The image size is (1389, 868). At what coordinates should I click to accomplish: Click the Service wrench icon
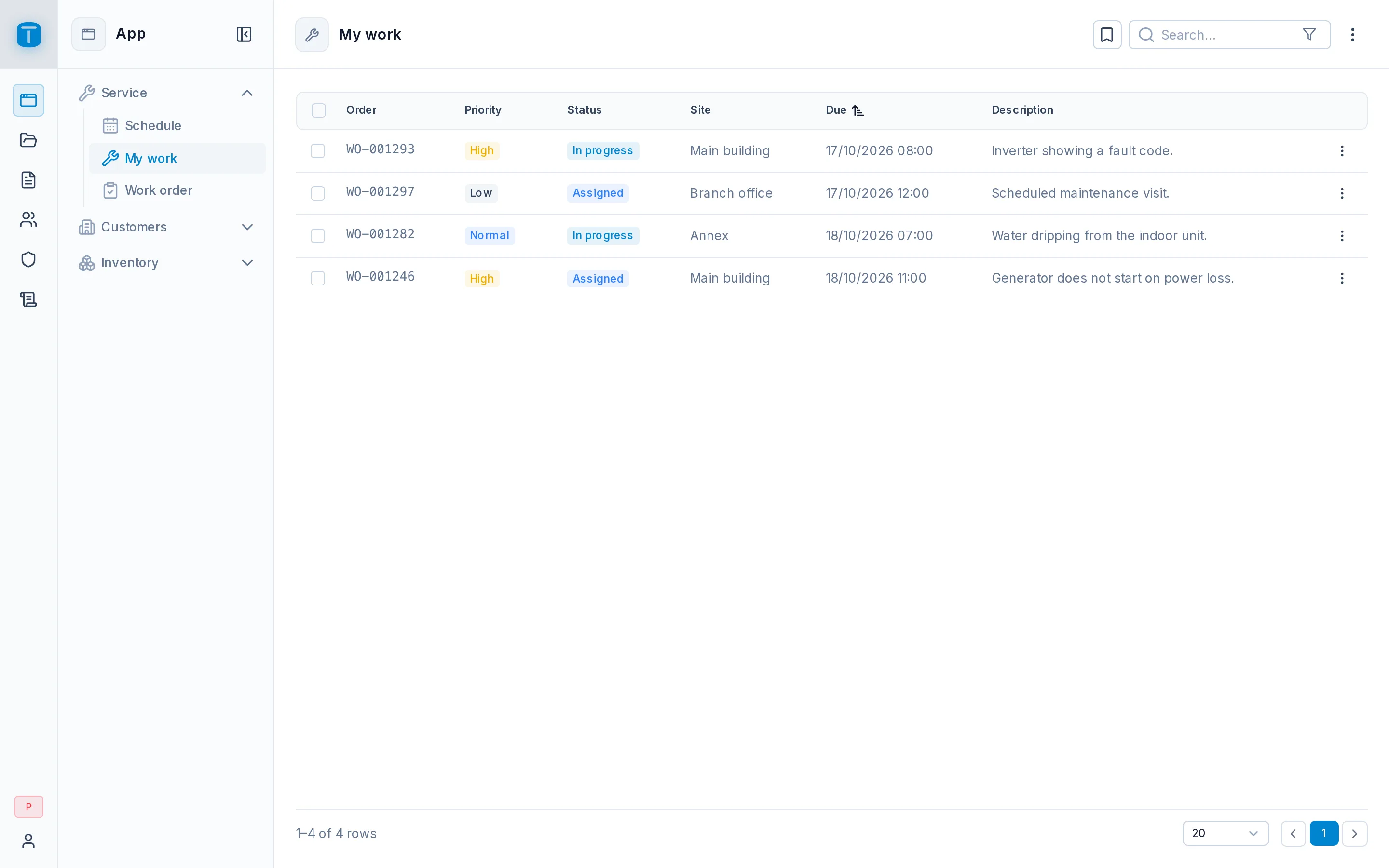87,93
